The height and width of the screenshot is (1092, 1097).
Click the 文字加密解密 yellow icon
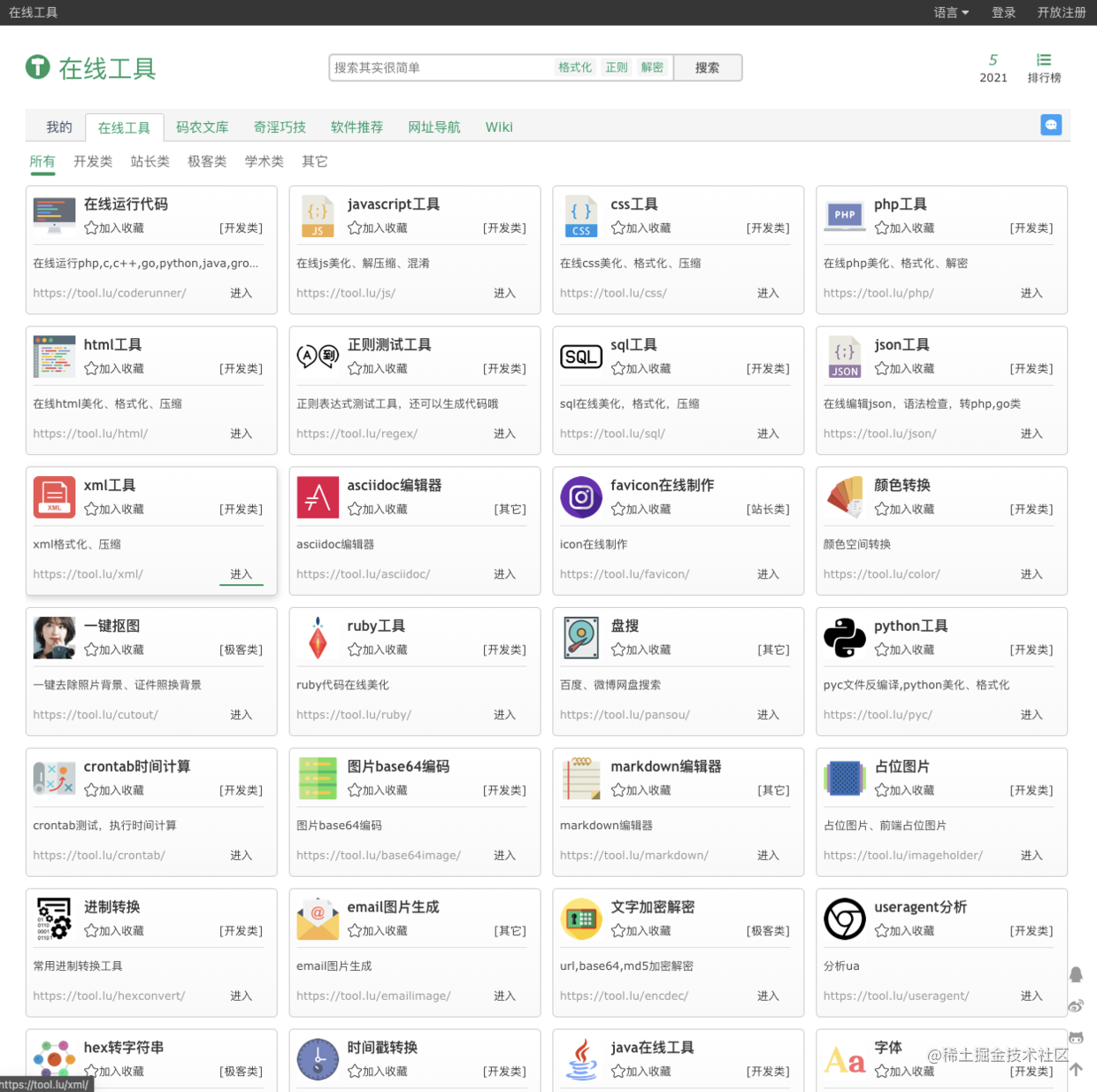point(581,919)
